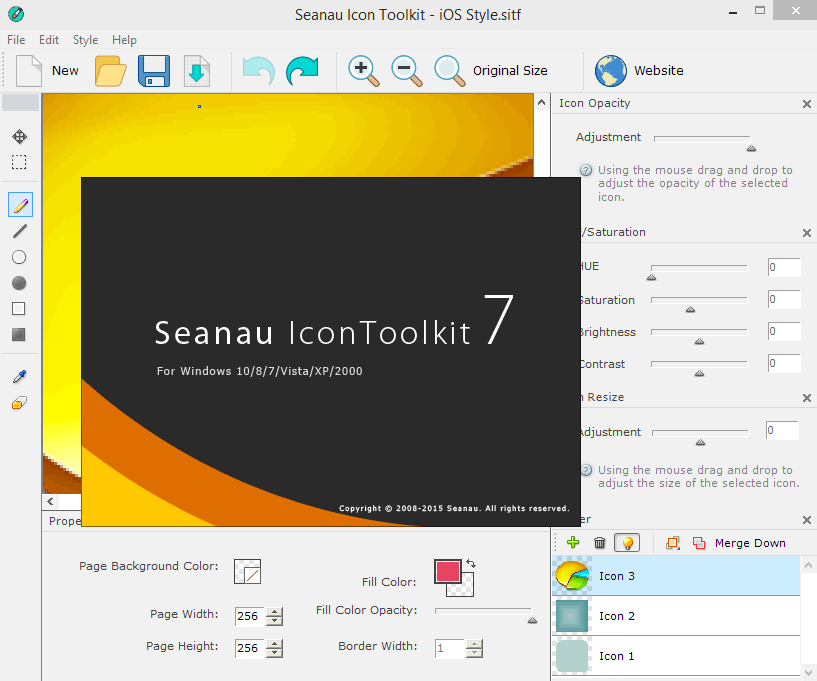Click the Page Width input field
Image resolution: width=817 pixels, height=681 pixels.
(x=250, y=616)
